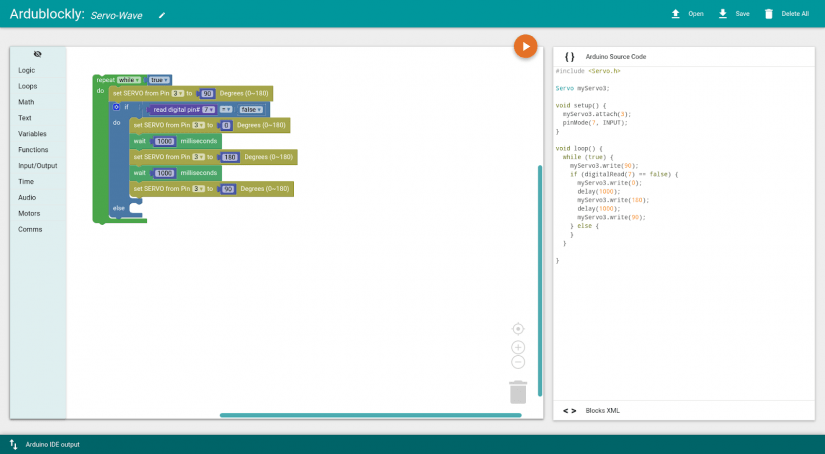Click the workspace trash can
Screen dimensions: 825x454
pyautogui.click(x=517, y=392)
